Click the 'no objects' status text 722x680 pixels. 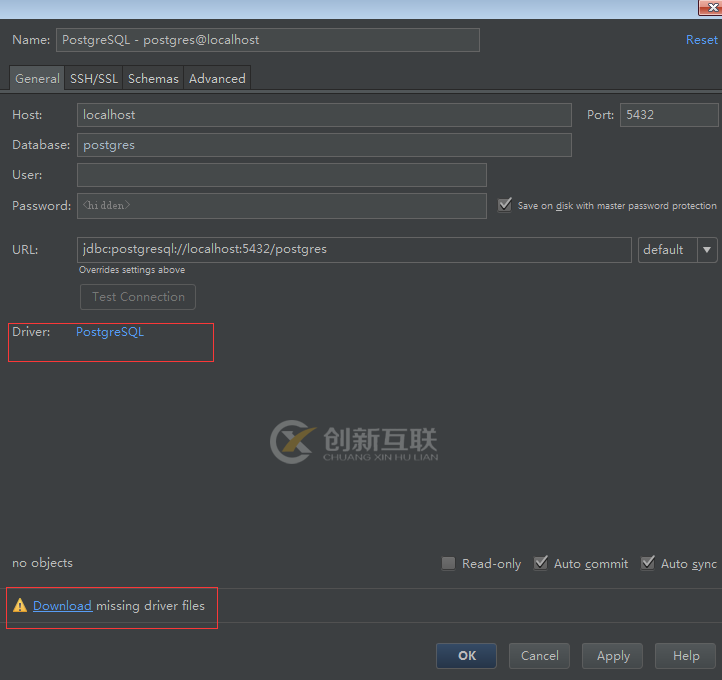click(42, 563)
